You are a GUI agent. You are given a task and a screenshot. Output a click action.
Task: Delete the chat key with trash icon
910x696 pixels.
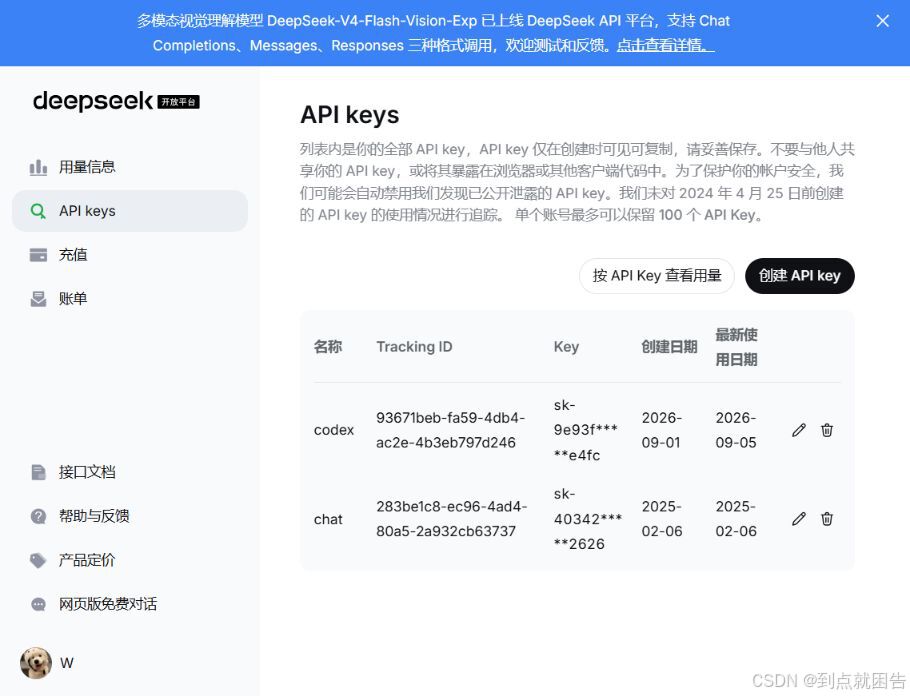coord(827,519)
